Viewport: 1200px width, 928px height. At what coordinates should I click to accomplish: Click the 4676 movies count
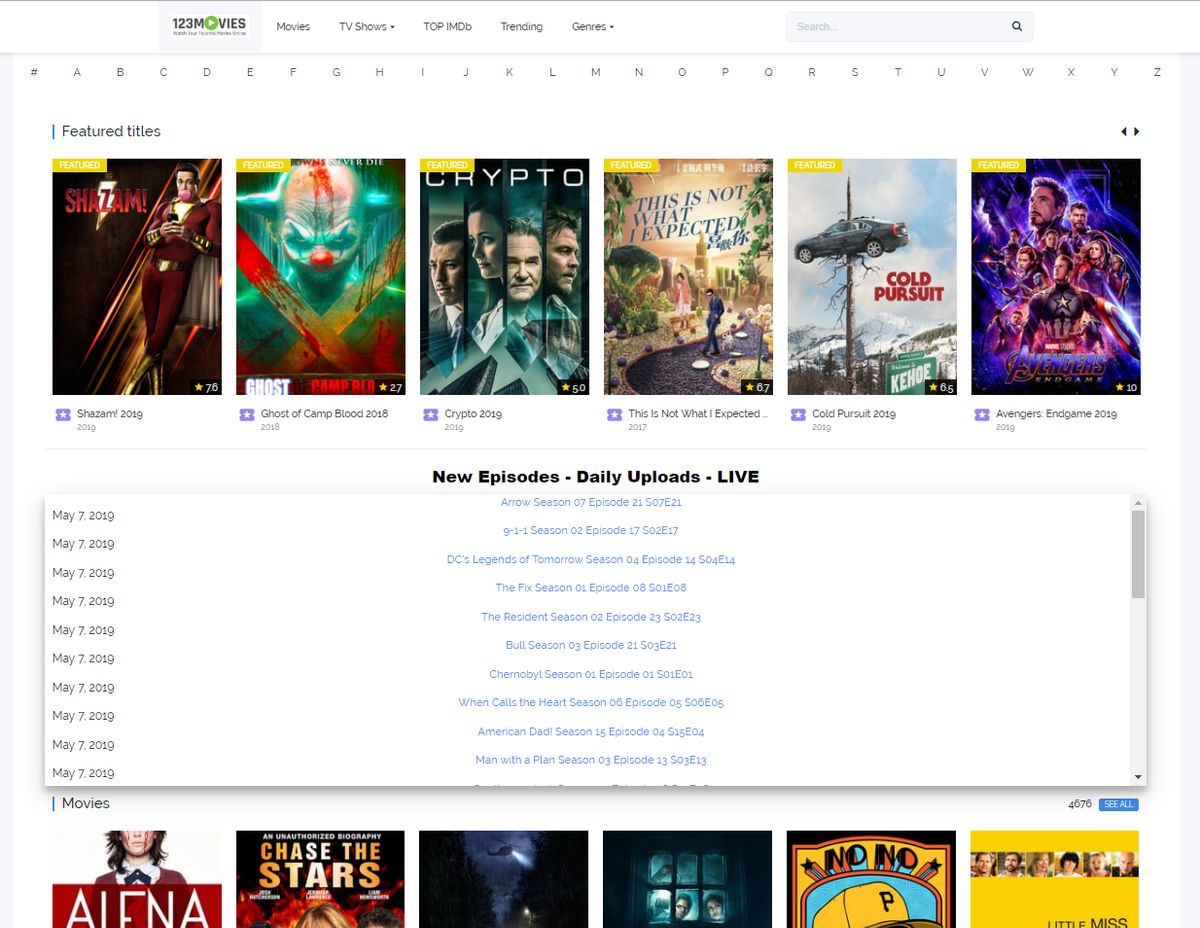pyautogui.click(x=1080, y=804)
